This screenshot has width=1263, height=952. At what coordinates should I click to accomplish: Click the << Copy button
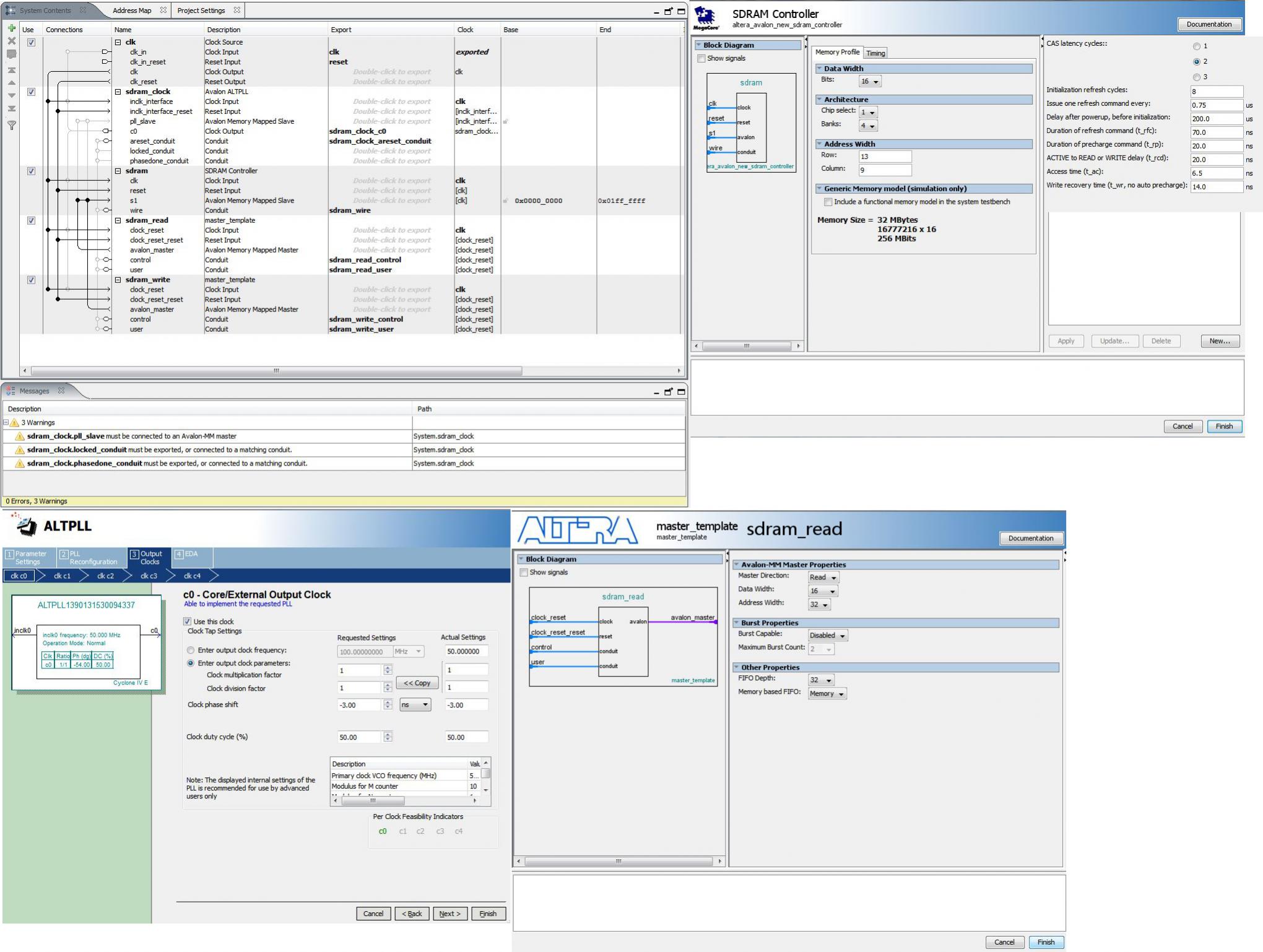[417, 683]
